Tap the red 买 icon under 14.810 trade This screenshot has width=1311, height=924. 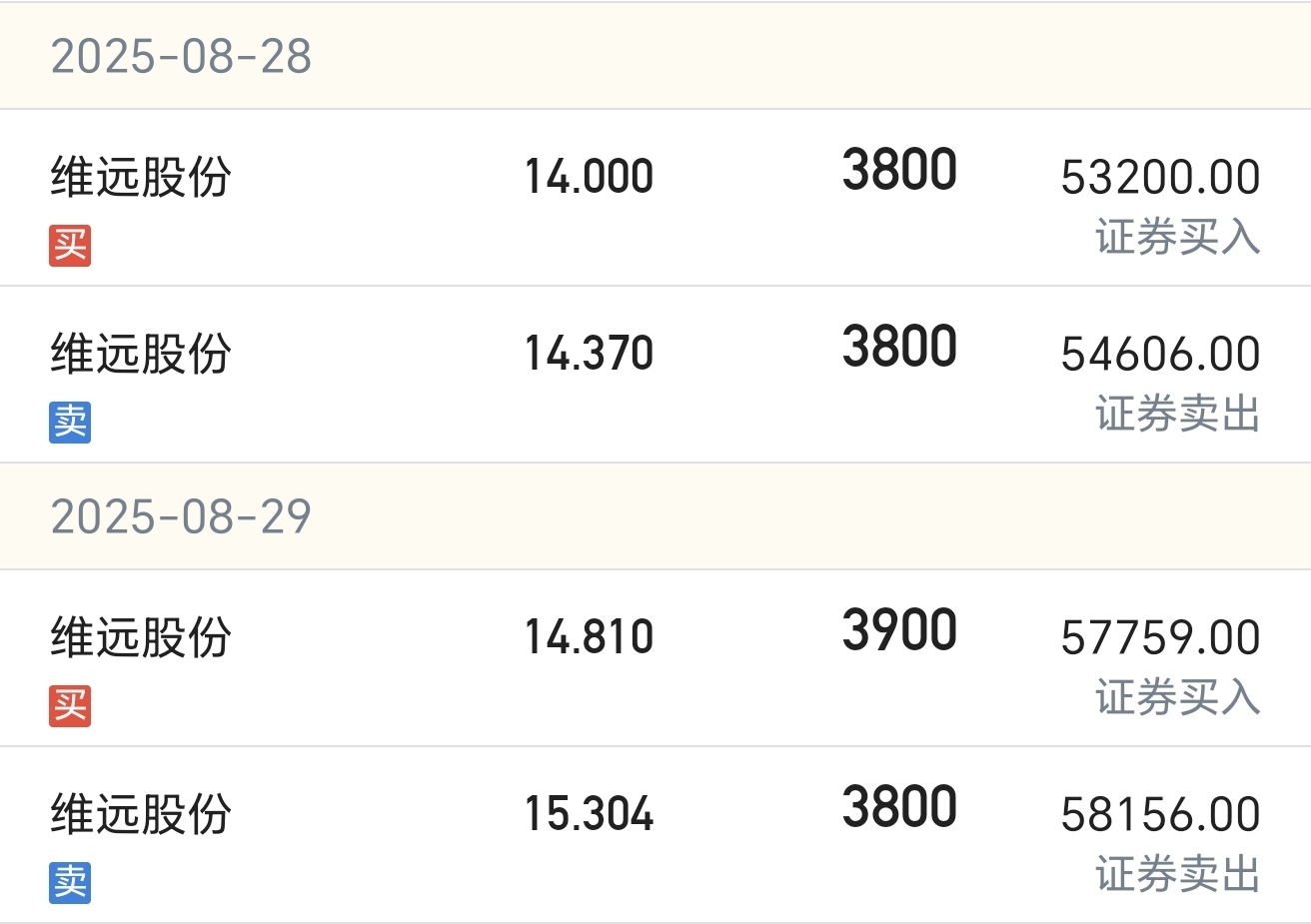[x=70, y=705]
